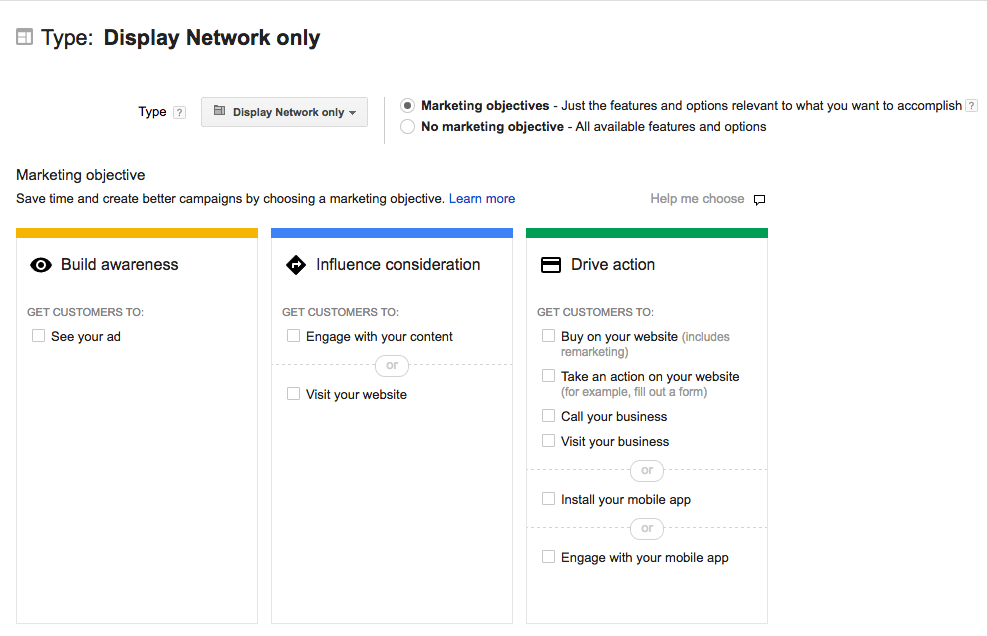
Task: Click the speech bubble icon near Help me choose
Action: 760,200
